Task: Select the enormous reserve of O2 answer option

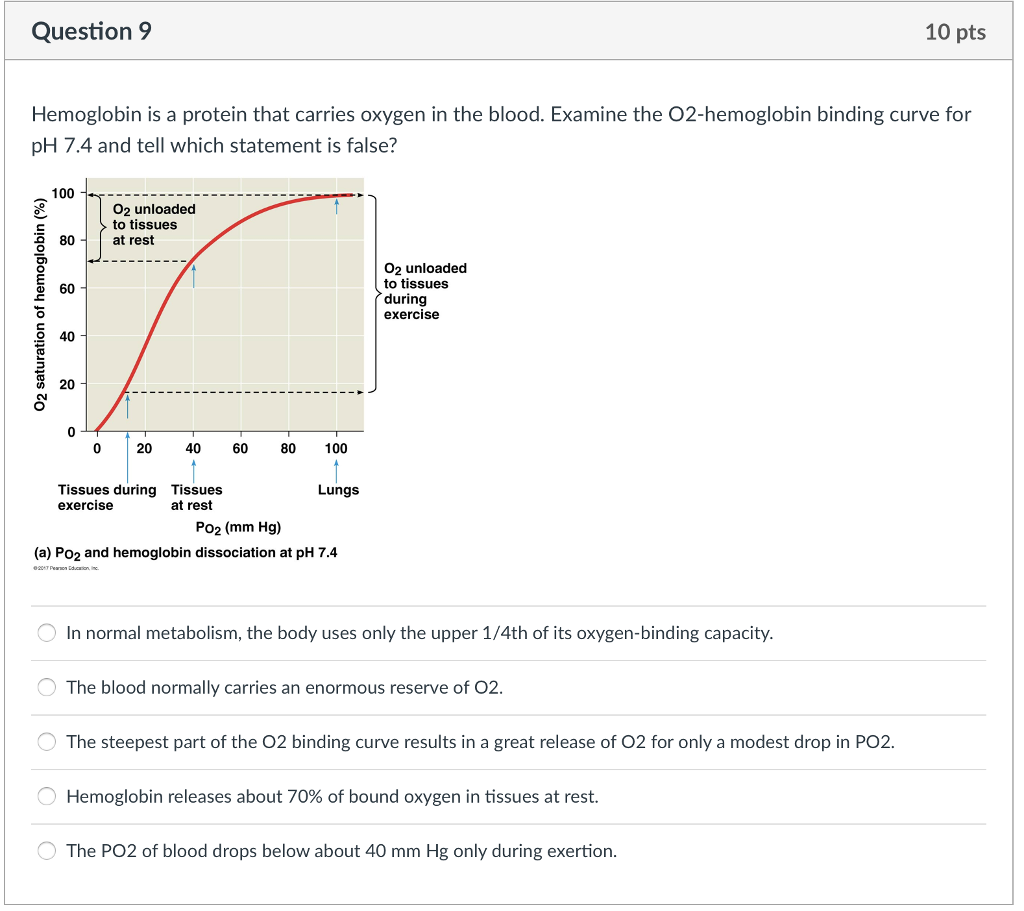Action: (46, 687)
